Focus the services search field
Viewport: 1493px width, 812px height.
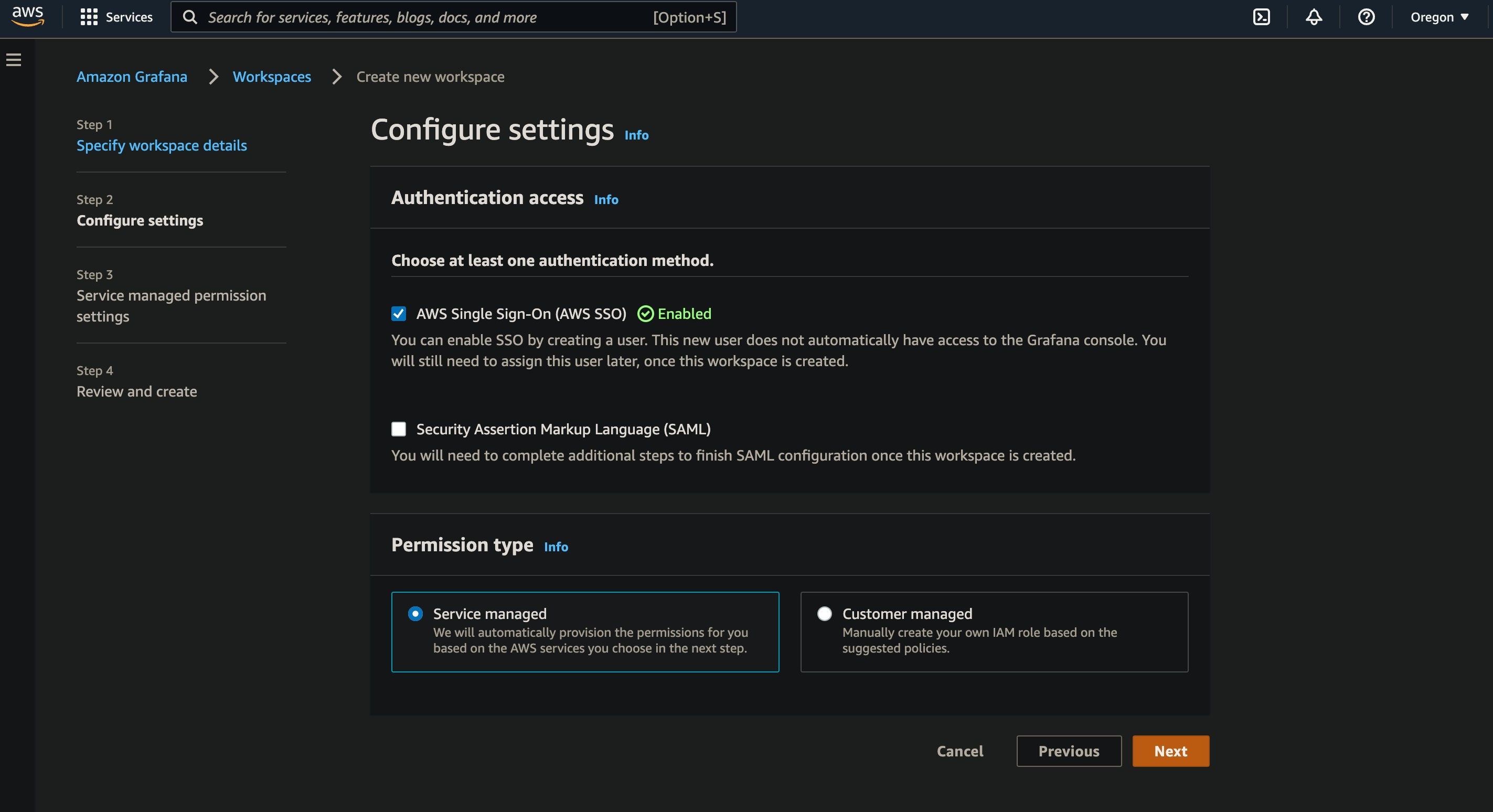[x=453, y=17]
